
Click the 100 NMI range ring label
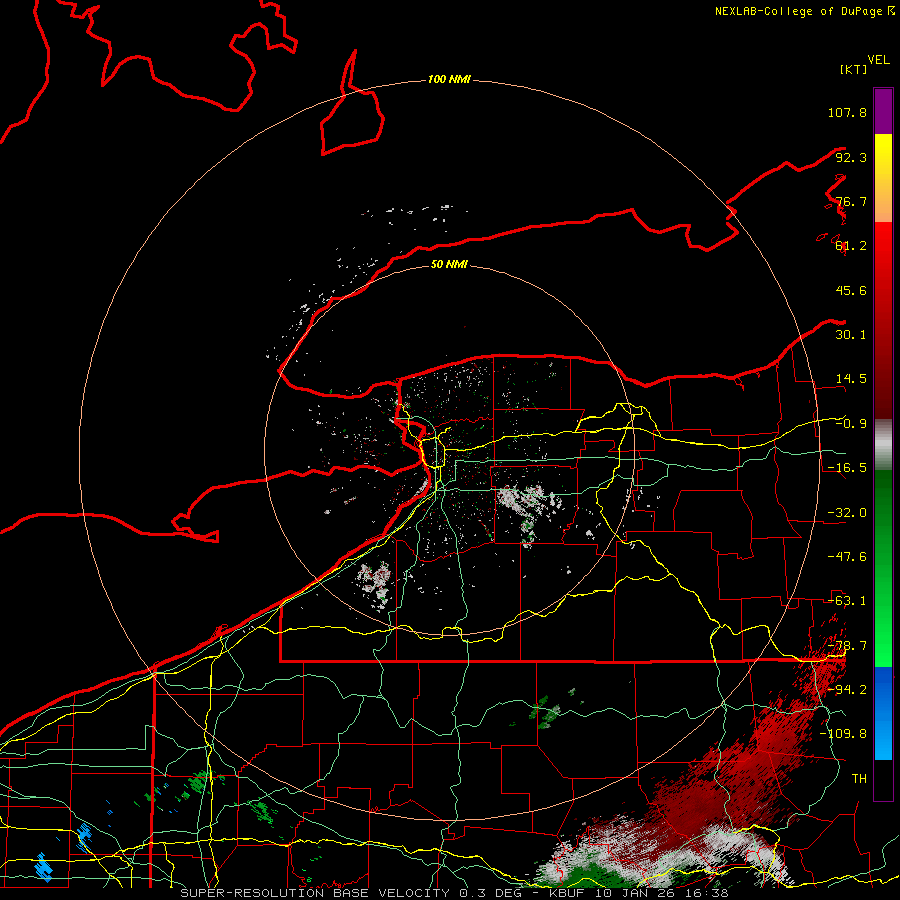click(x=449, y=79)
